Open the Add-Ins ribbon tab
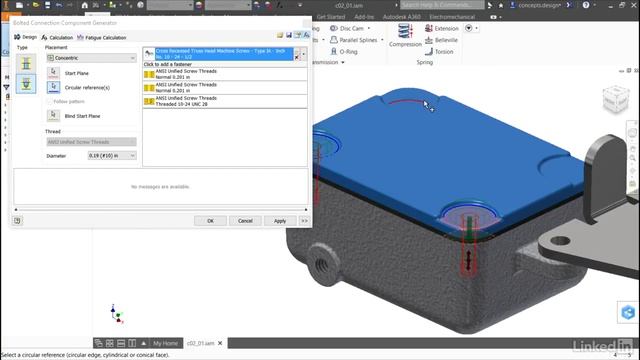Viewport: 640px width, 360px height. [364, 17]
